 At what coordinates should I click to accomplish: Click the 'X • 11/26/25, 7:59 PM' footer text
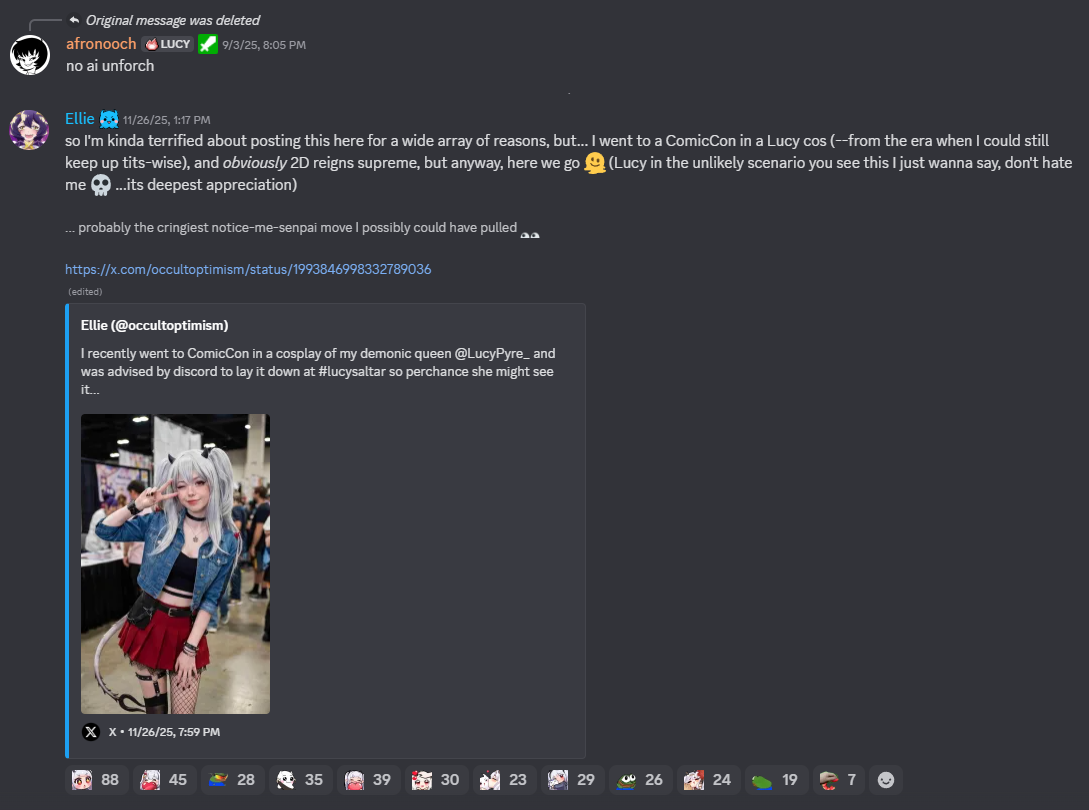click(164, 732)
